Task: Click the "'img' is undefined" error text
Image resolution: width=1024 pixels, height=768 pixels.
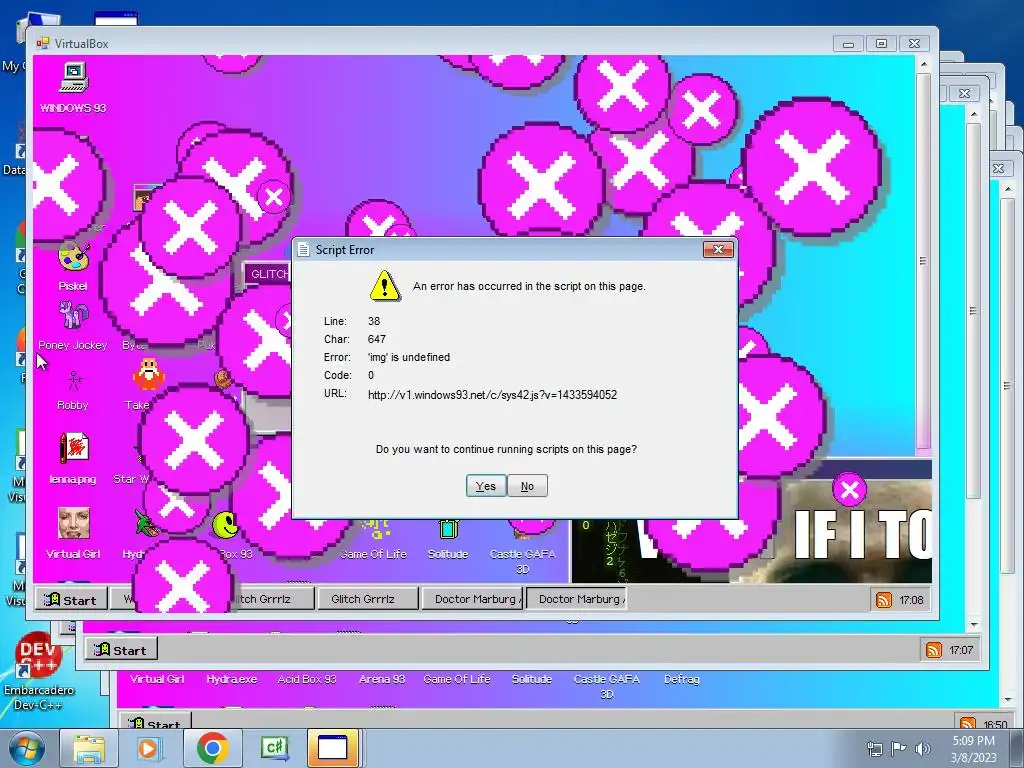Action: (x=409, y=357)
